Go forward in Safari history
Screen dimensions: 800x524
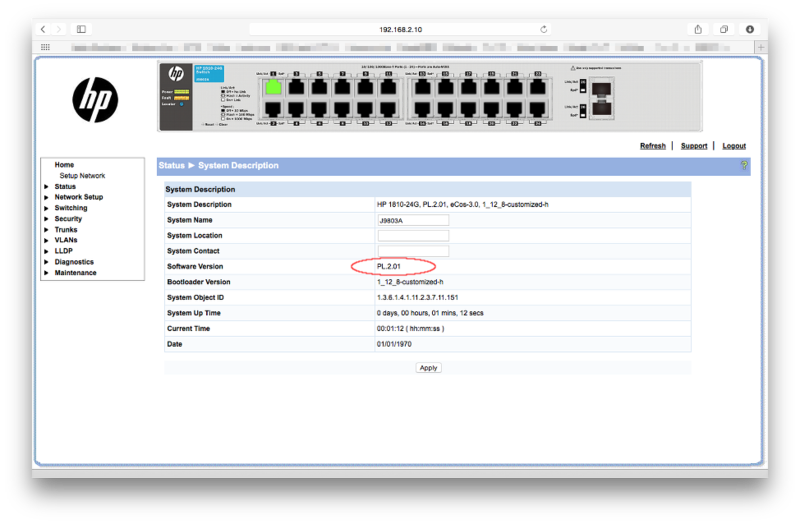pos(59,29)
